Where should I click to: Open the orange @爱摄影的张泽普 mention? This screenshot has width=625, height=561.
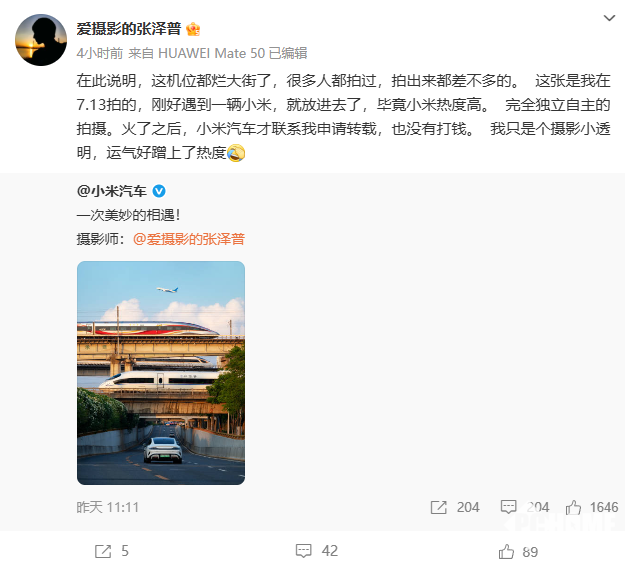coord(189,239)
